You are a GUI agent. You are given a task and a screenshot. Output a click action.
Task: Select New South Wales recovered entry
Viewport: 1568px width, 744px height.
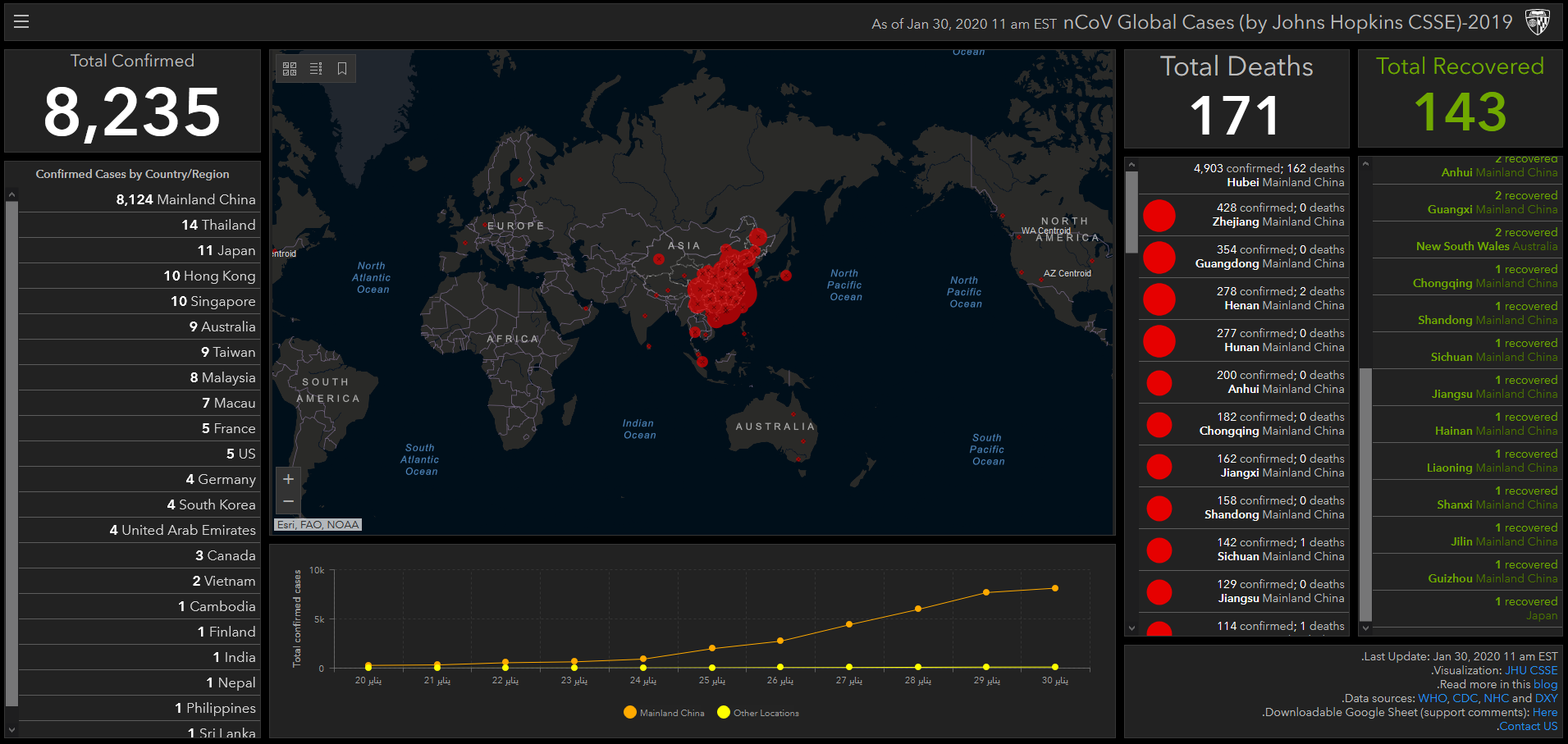(1466, 240)
